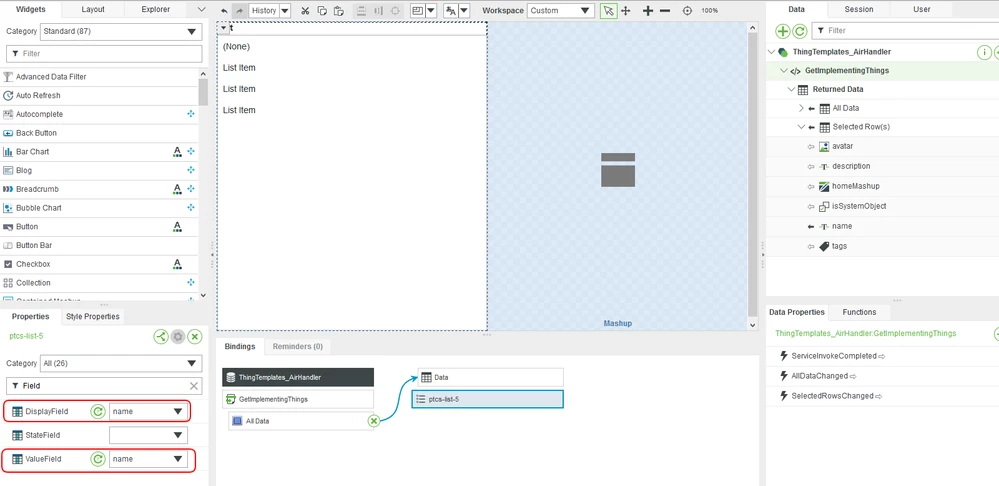999x486 pixels.
Task: Select the pointer selection tool
Action: (x=609, y=11)
